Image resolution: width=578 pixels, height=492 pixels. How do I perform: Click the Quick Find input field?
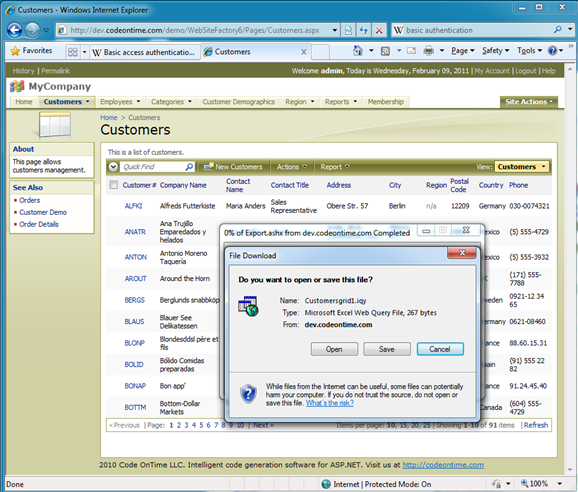[x=152, y=167]
